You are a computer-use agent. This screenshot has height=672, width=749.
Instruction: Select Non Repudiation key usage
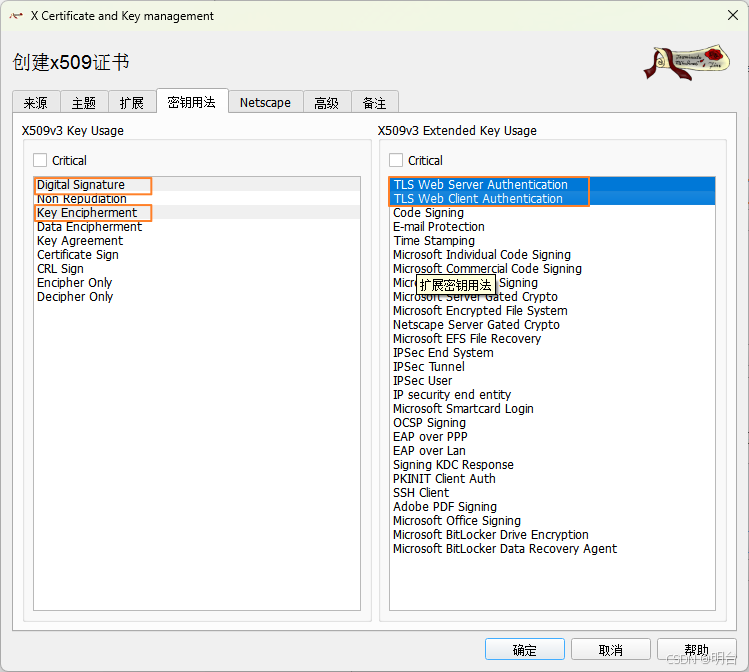click(197, 199)
